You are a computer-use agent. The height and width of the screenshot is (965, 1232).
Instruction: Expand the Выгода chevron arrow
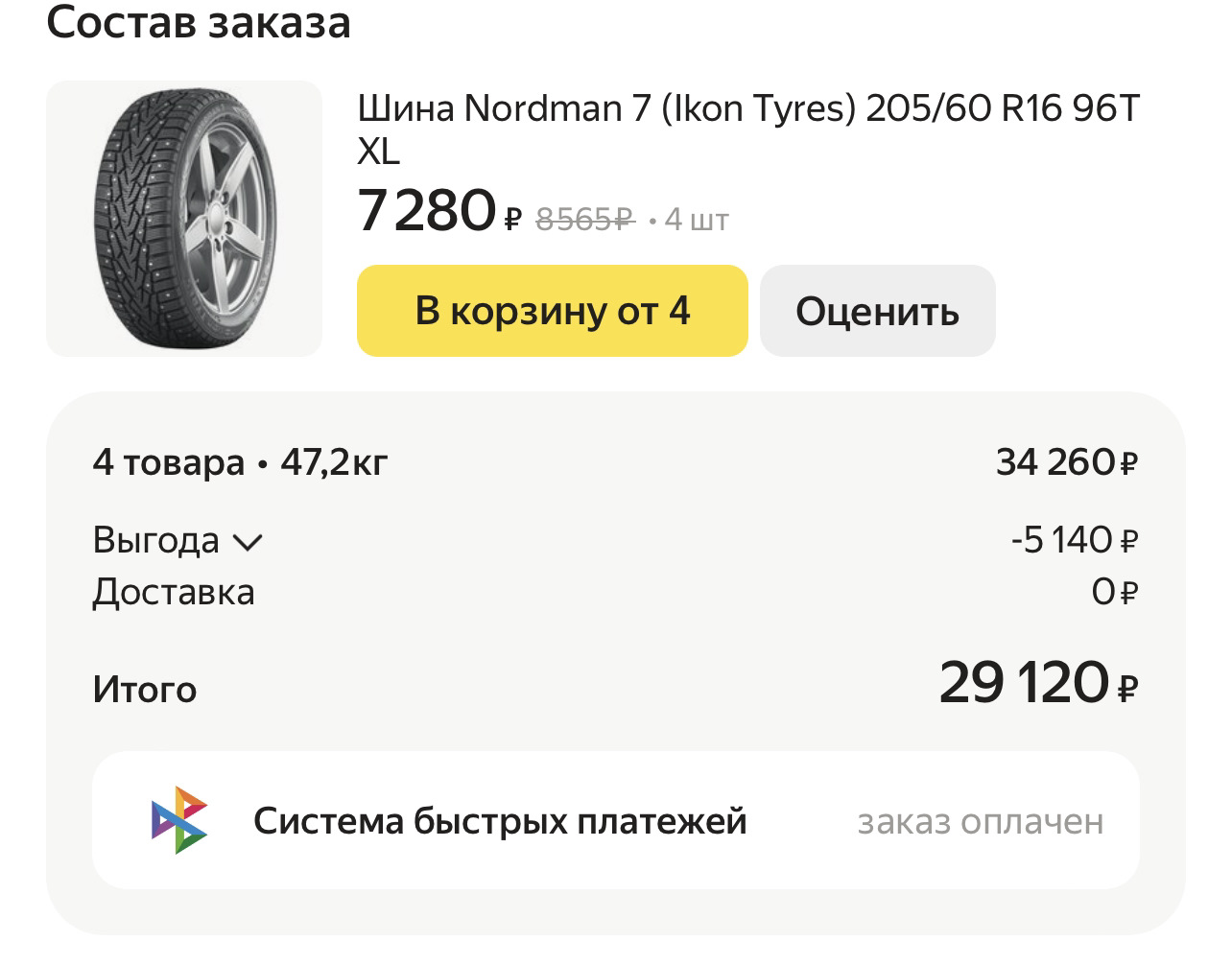[x=248, y=543]
